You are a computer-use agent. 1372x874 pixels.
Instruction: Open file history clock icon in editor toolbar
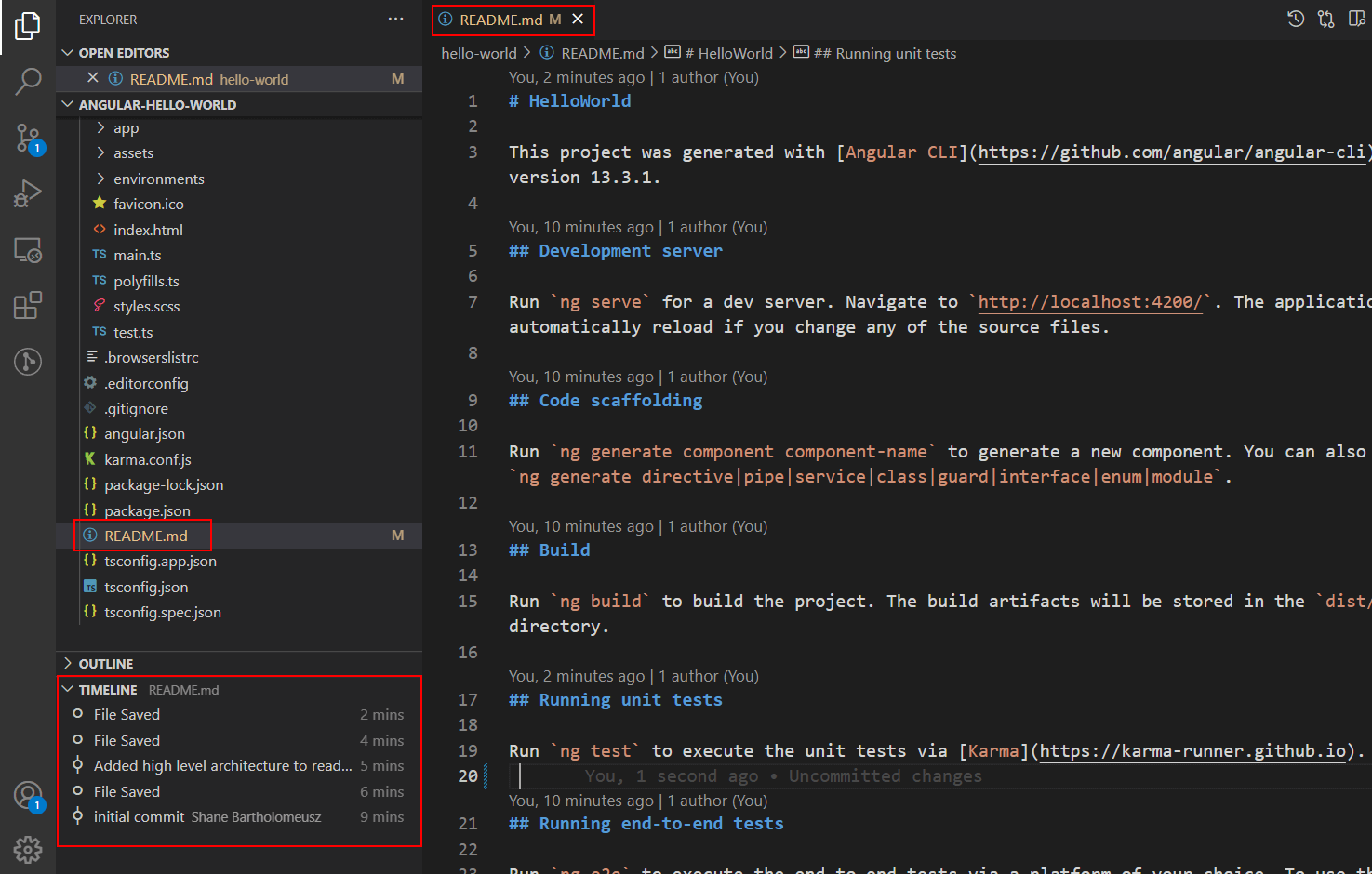[x=1296, y=19]
